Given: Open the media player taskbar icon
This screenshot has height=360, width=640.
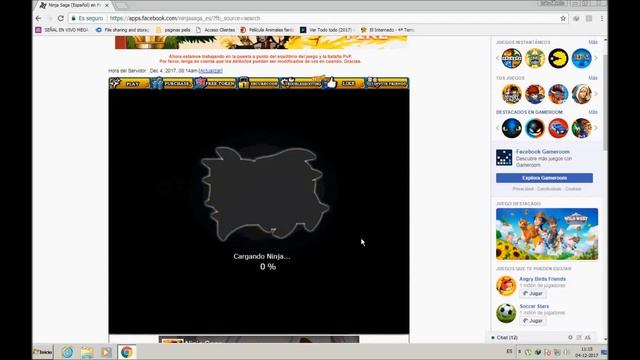Looking at the screenshot, I should click(x=106, y=352).
